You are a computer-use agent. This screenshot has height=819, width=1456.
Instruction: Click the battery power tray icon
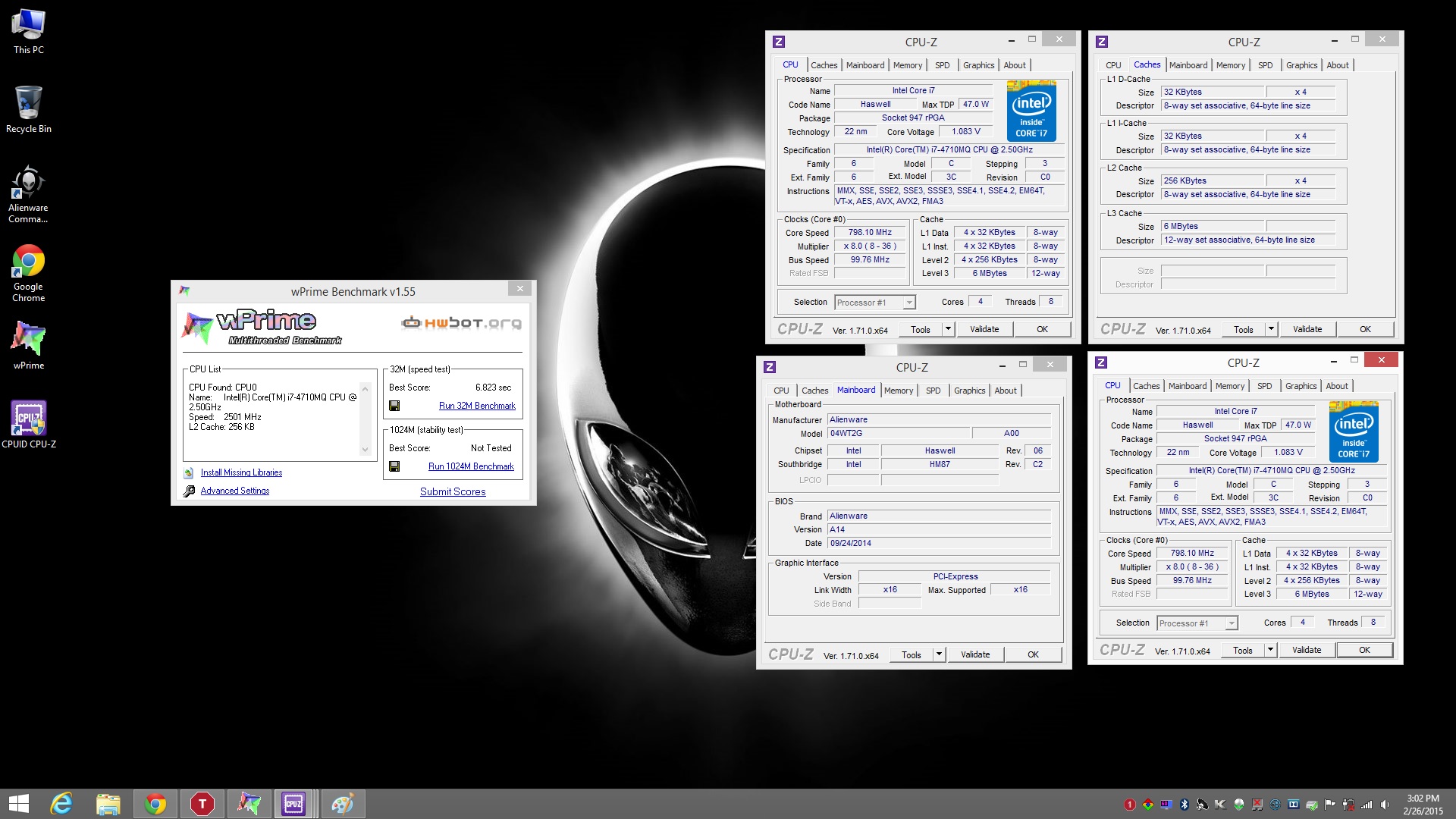click(x=1348, y=805)
